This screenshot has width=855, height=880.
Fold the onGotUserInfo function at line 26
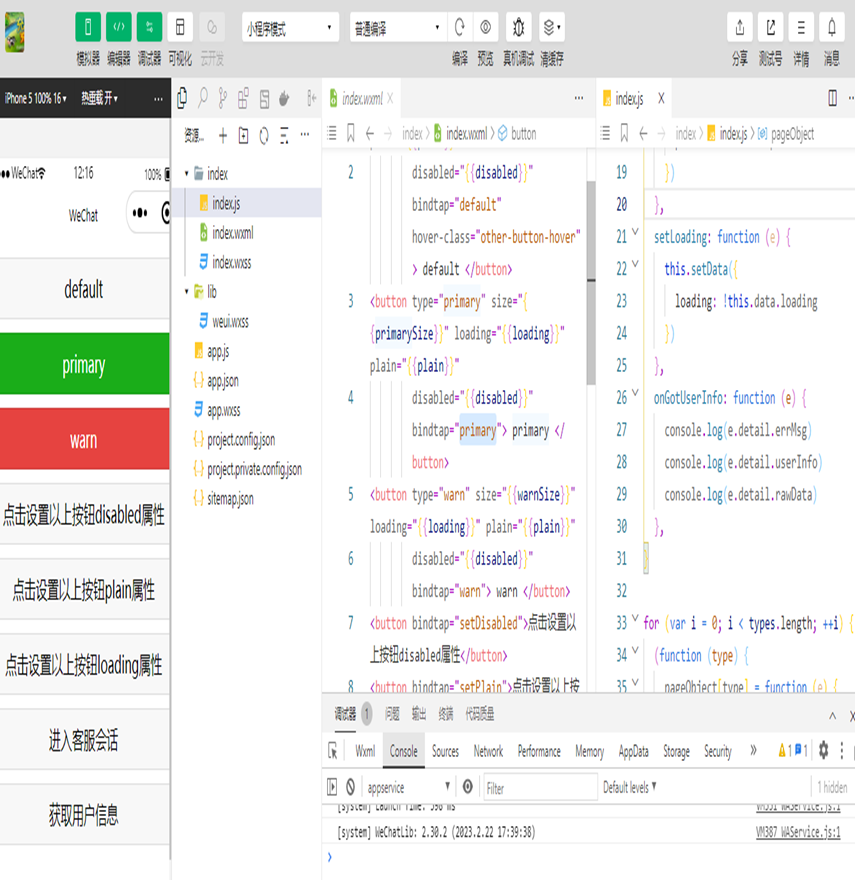pyautogui.click(x=635, y=392)
